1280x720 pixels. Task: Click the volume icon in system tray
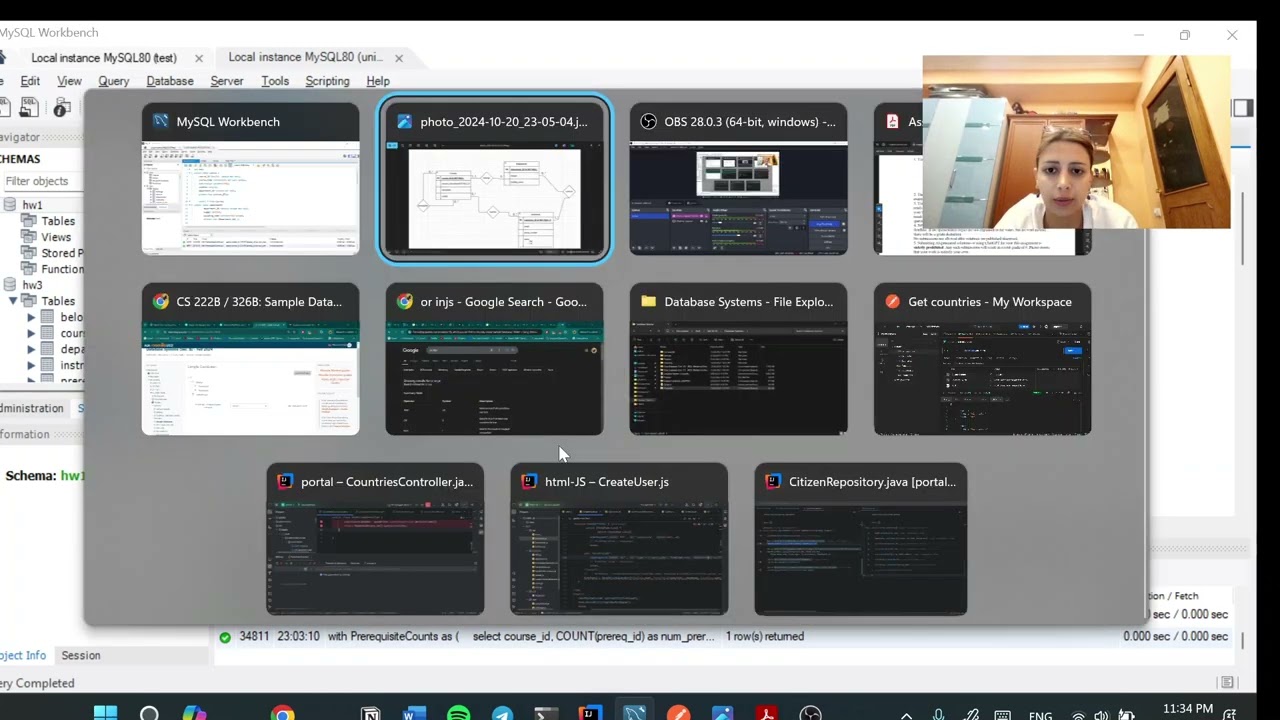(x=1101, y=715)
